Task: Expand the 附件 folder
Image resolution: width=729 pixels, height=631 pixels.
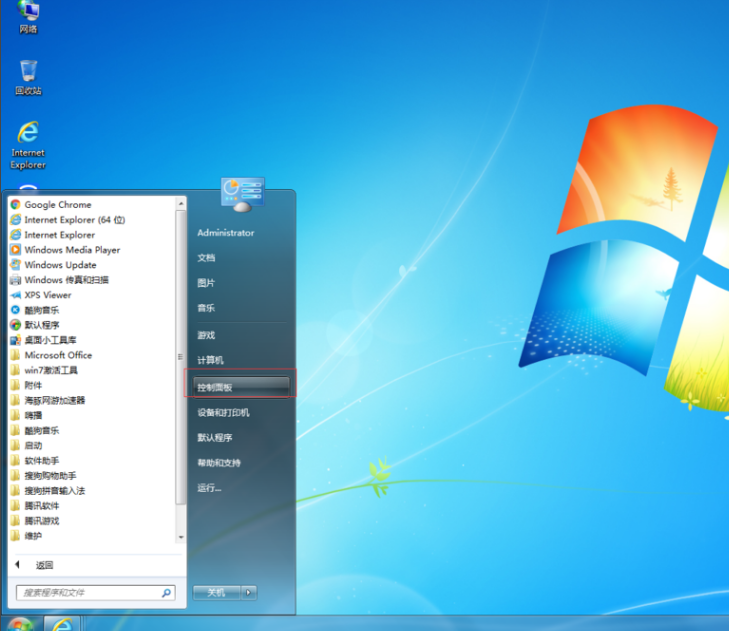Action: 34,385
